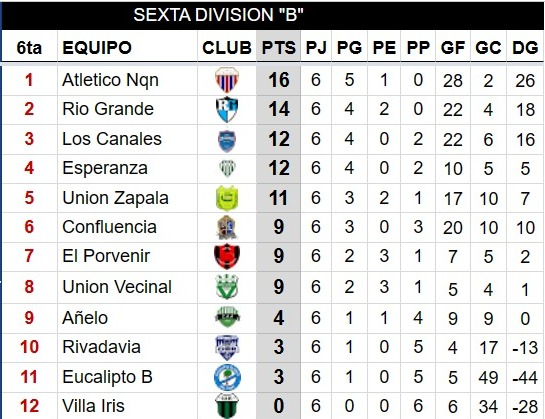Screen dimensions: 545x419
Task: Select the Atletico Nqn team name
Action: click(x=111, y=80)
